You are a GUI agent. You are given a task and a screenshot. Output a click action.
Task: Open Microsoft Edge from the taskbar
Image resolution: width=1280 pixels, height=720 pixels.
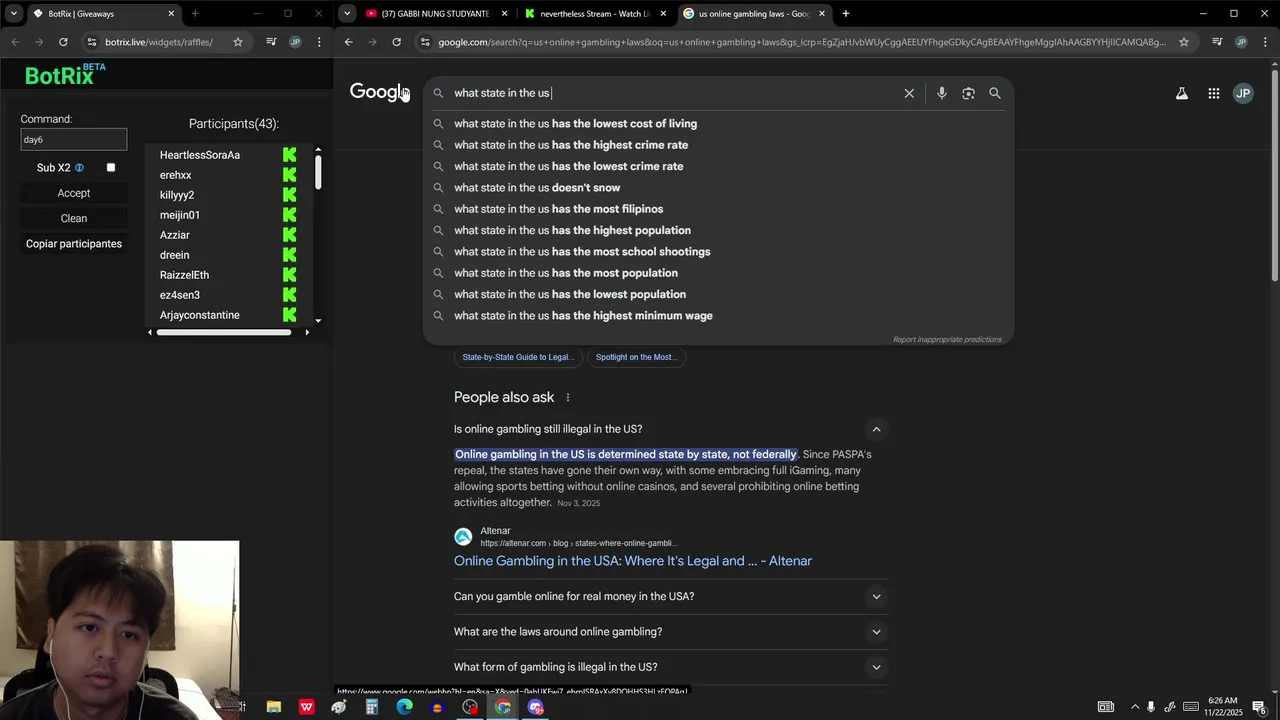click(404, 707)
